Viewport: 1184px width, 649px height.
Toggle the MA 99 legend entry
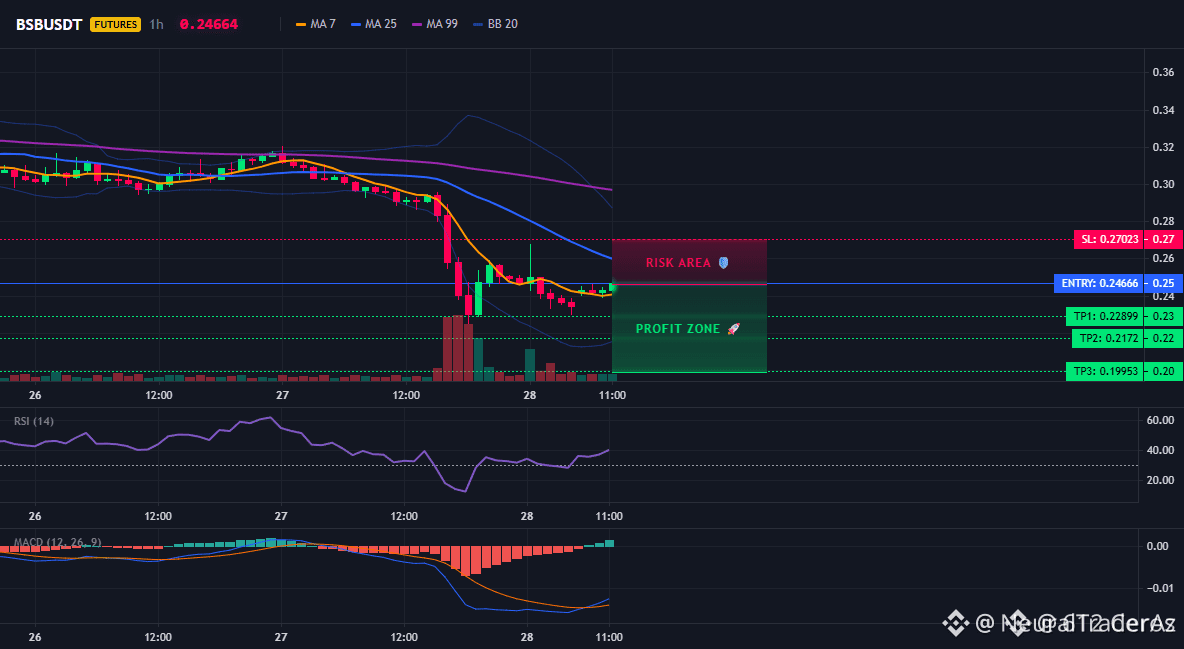click(435, 24)
